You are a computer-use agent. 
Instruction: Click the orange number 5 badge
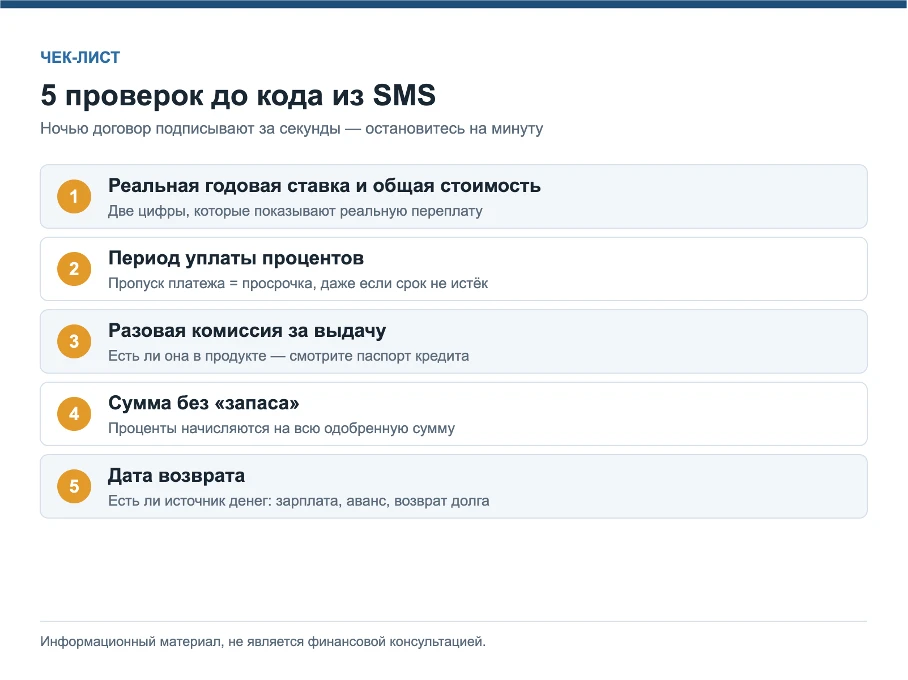[x=74, y=486]
